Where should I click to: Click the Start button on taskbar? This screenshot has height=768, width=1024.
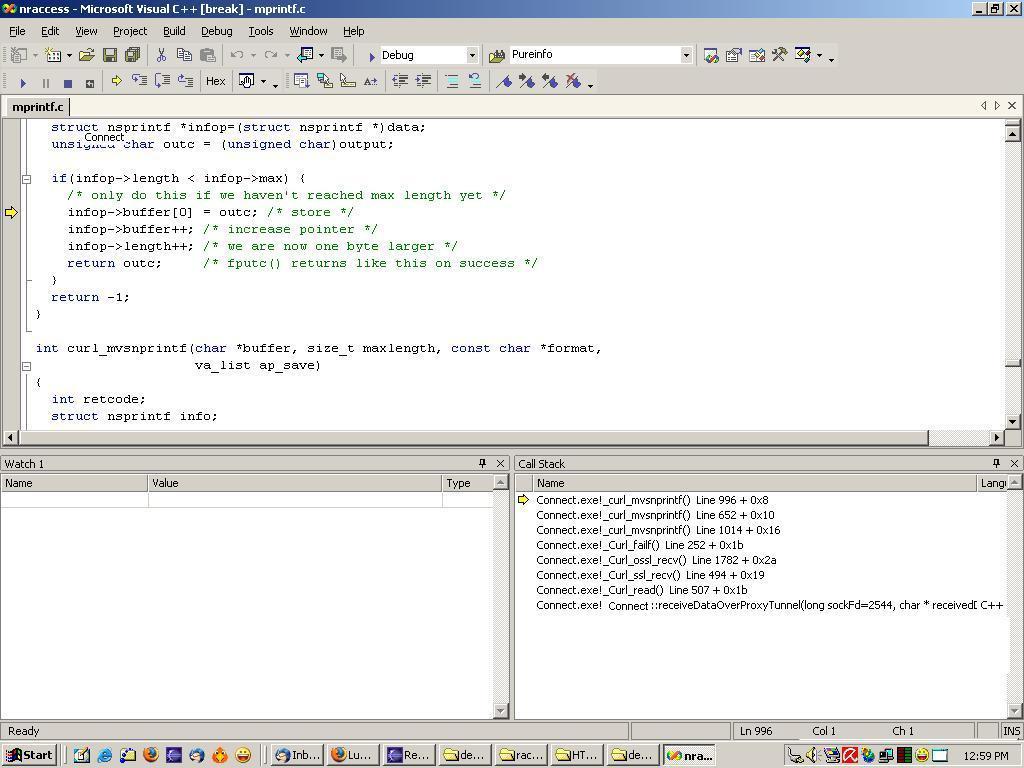coord(29,755)
